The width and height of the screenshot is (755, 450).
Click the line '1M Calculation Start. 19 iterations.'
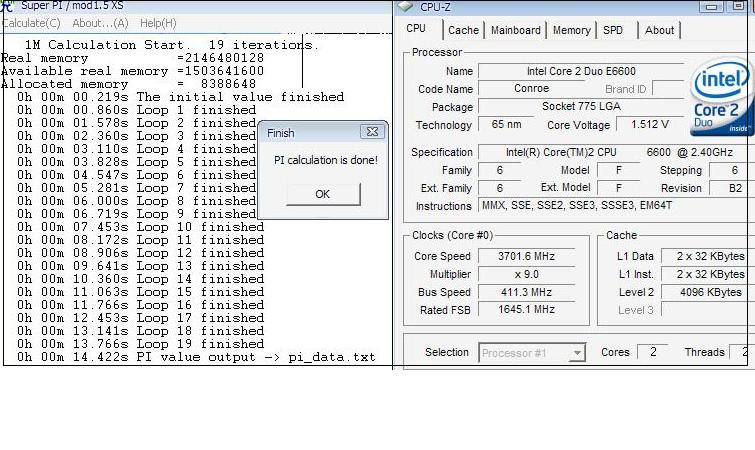pyautogui.click(x=171, y=45)
